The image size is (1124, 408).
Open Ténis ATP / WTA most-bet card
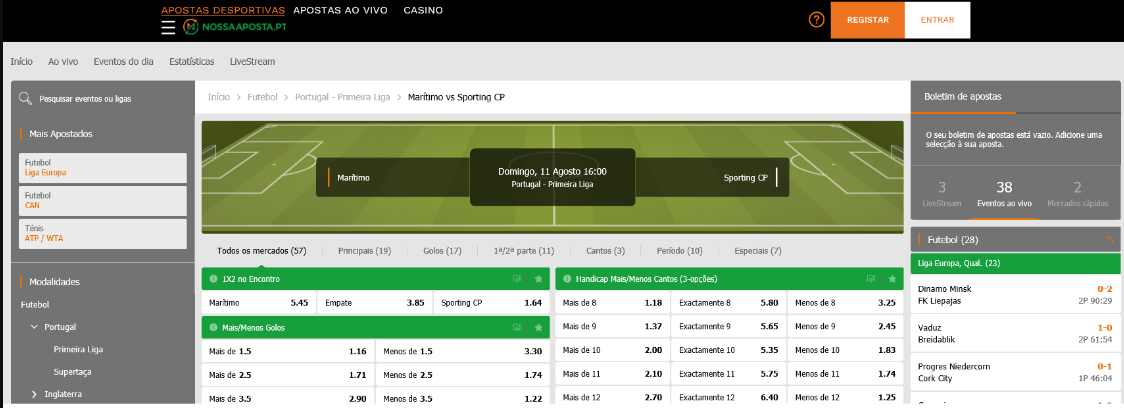(x=103, y=233)
